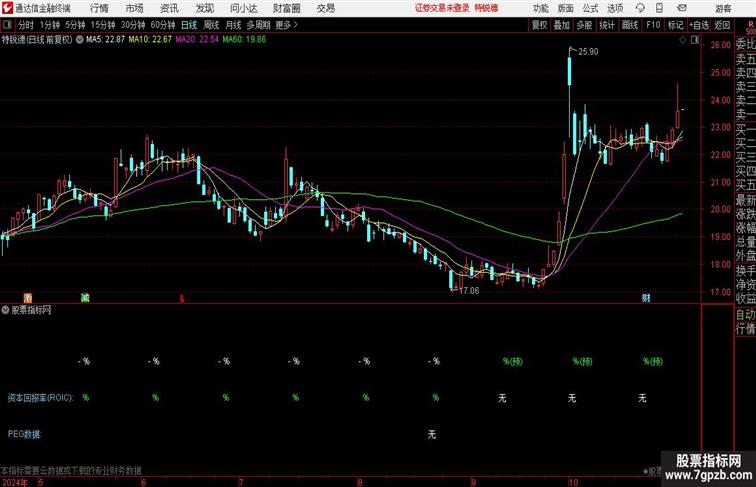Open the 多周期 multi-period view
Image resolution: width=756 pixels, height=487 pixels.
pyautogui.click(x=258, y=25)
